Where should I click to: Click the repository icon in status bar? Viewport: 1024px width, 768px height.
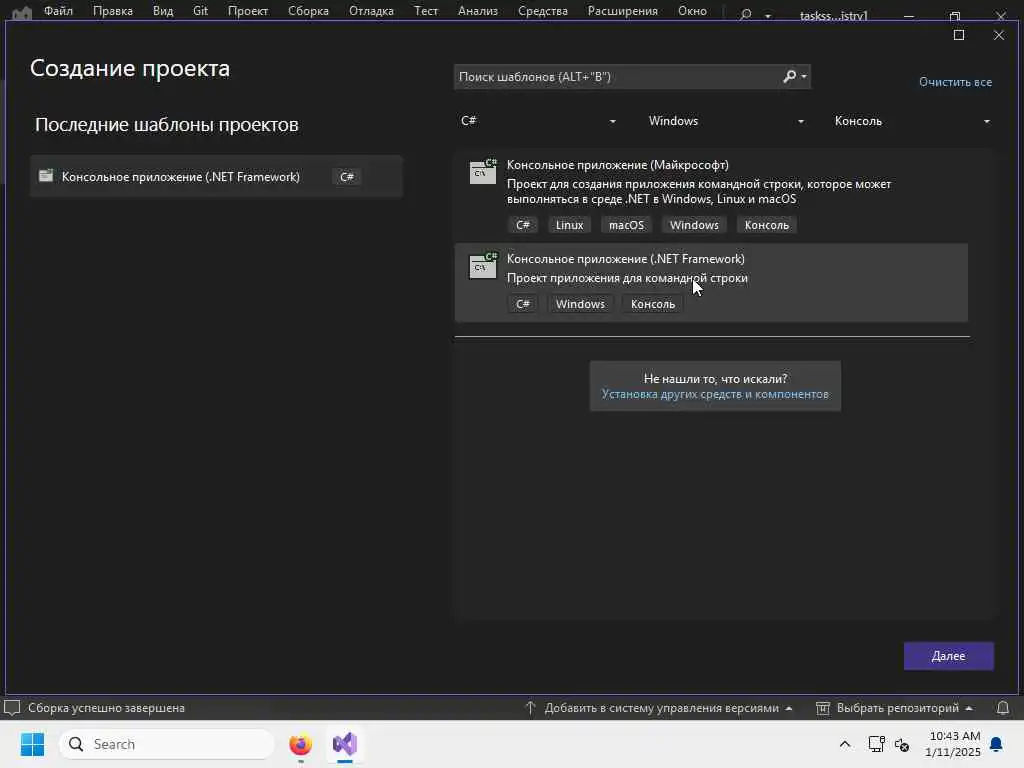[823, 708]
